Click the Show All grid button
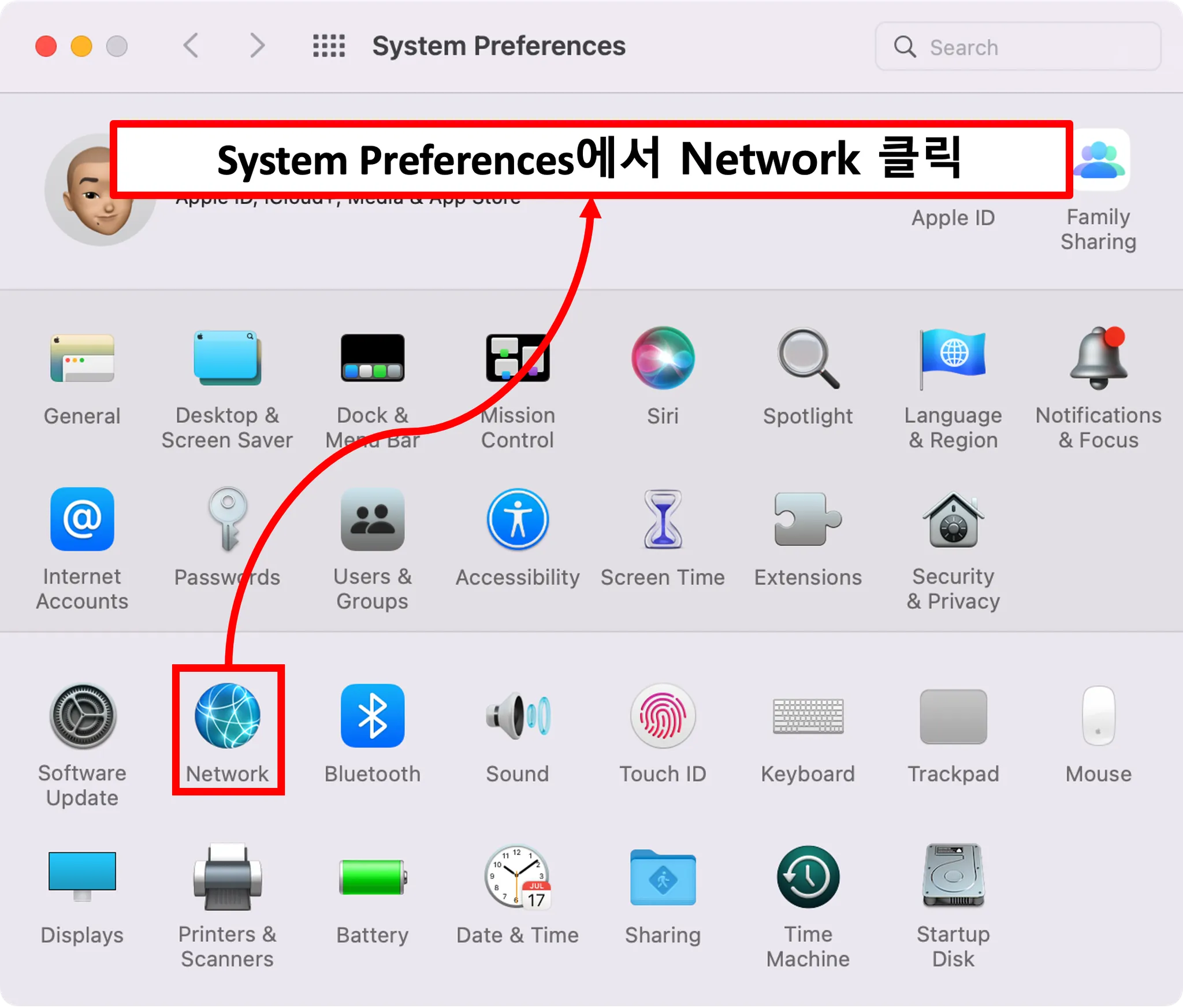Image resolution: width=1183 pixels, height=1008 pixels. pos(329,46)
